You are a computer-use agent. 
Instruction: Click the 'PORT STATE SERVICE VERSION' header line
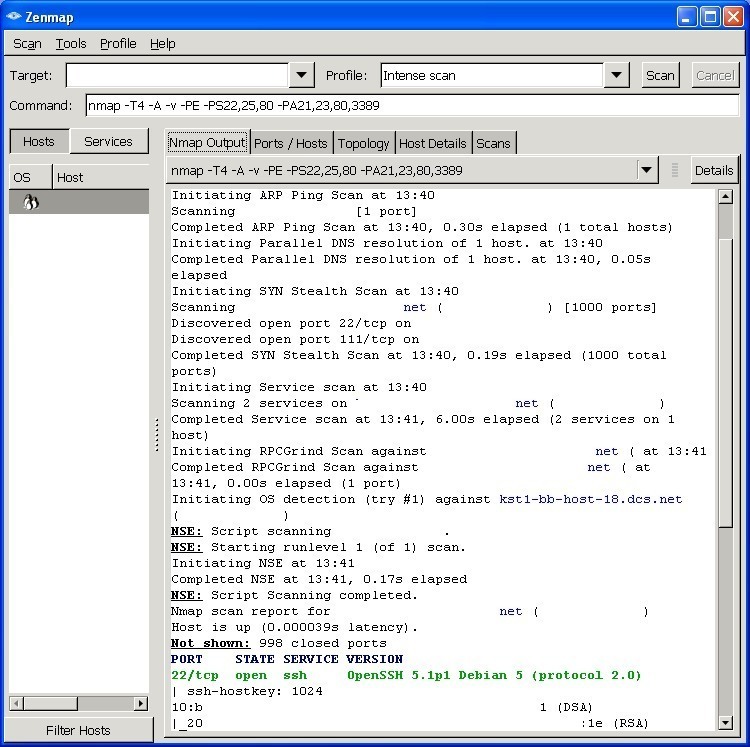point(287,659)
